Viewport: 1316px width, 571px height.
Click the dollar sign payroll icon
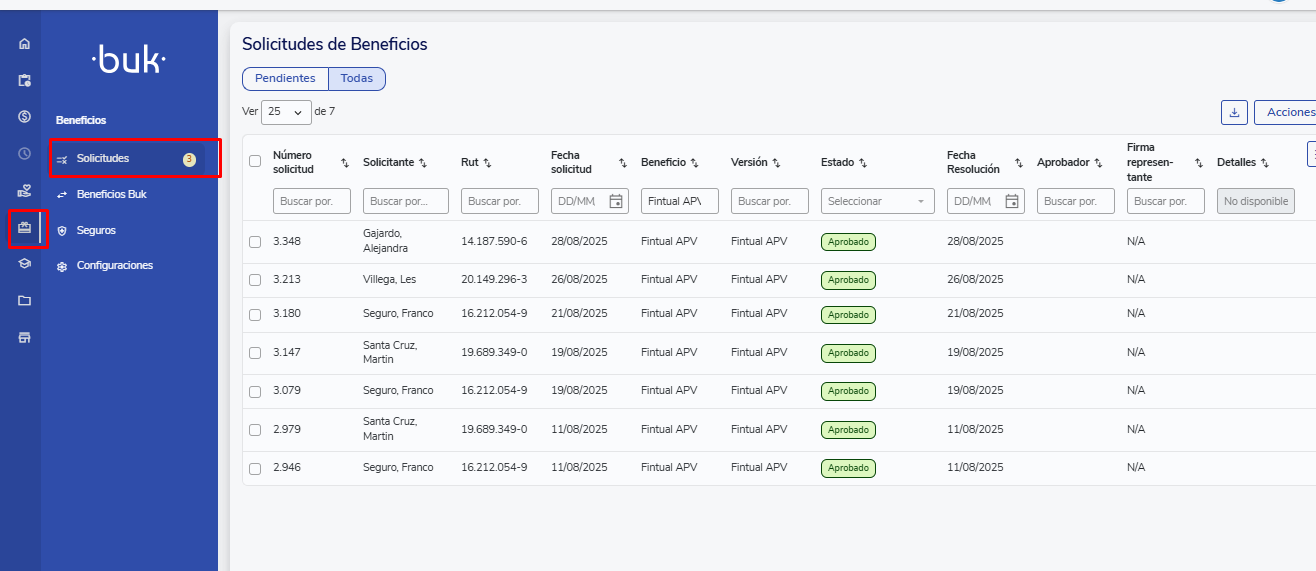(25, 116)
